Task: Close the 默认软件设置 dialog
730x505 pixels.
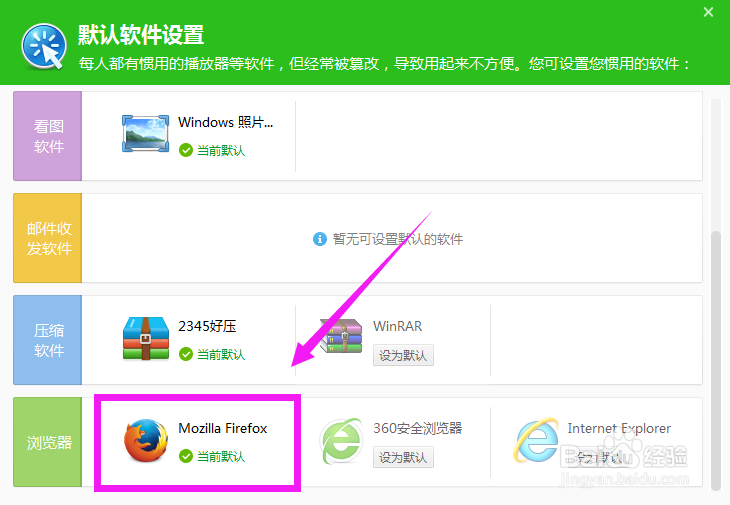Action: click(708, 12)
